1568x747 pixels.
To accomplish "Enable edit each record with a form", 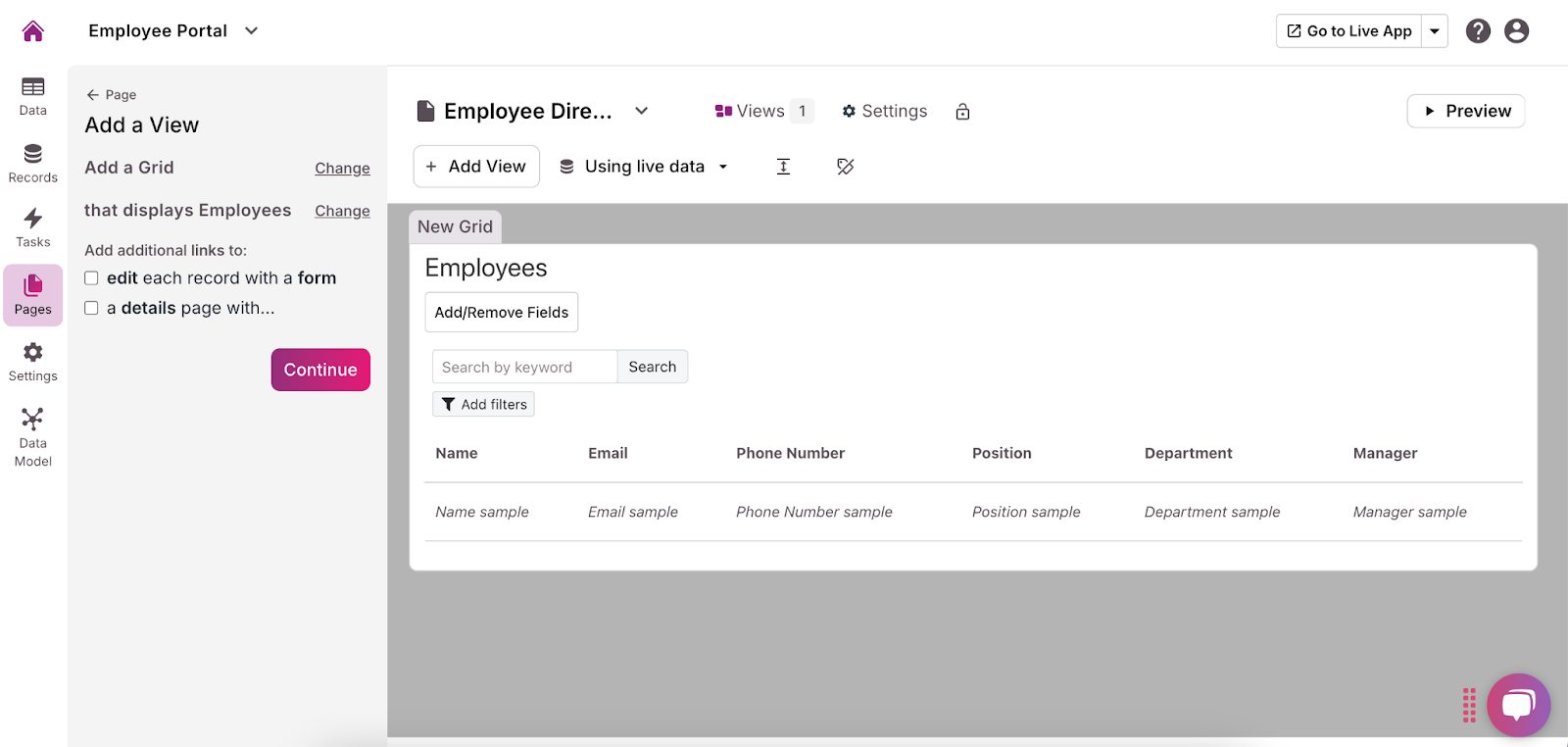I will [91, 278].
